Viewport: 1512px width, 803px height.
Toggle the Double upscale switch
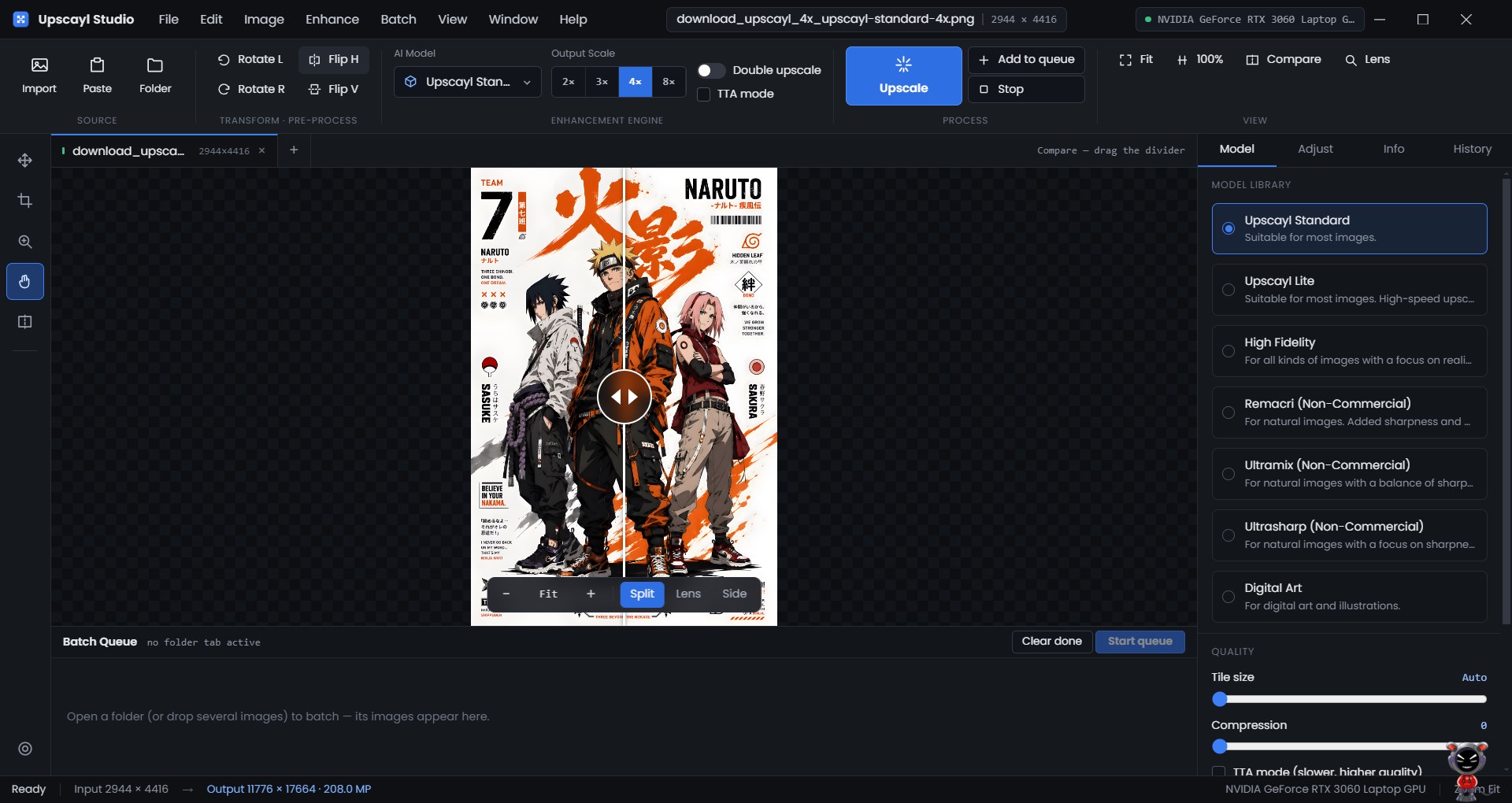pos(711,70)
